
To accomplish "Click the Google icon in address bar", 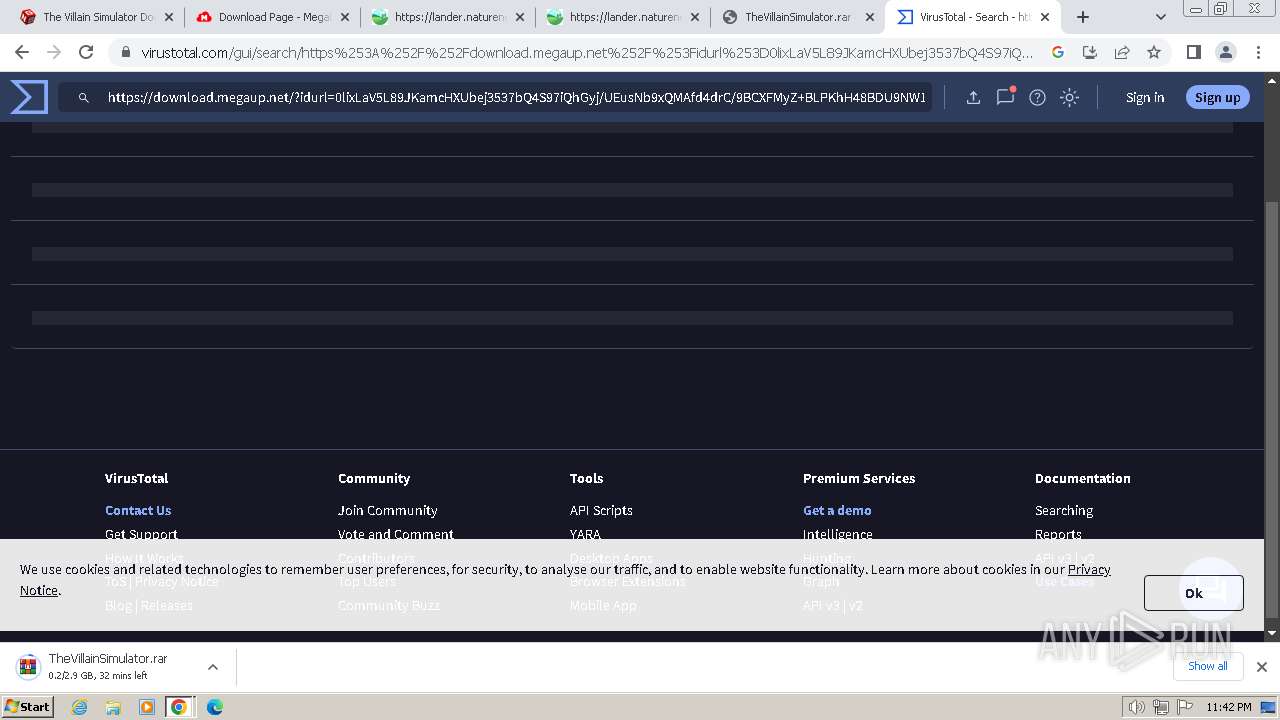I will click(1058, 52).
